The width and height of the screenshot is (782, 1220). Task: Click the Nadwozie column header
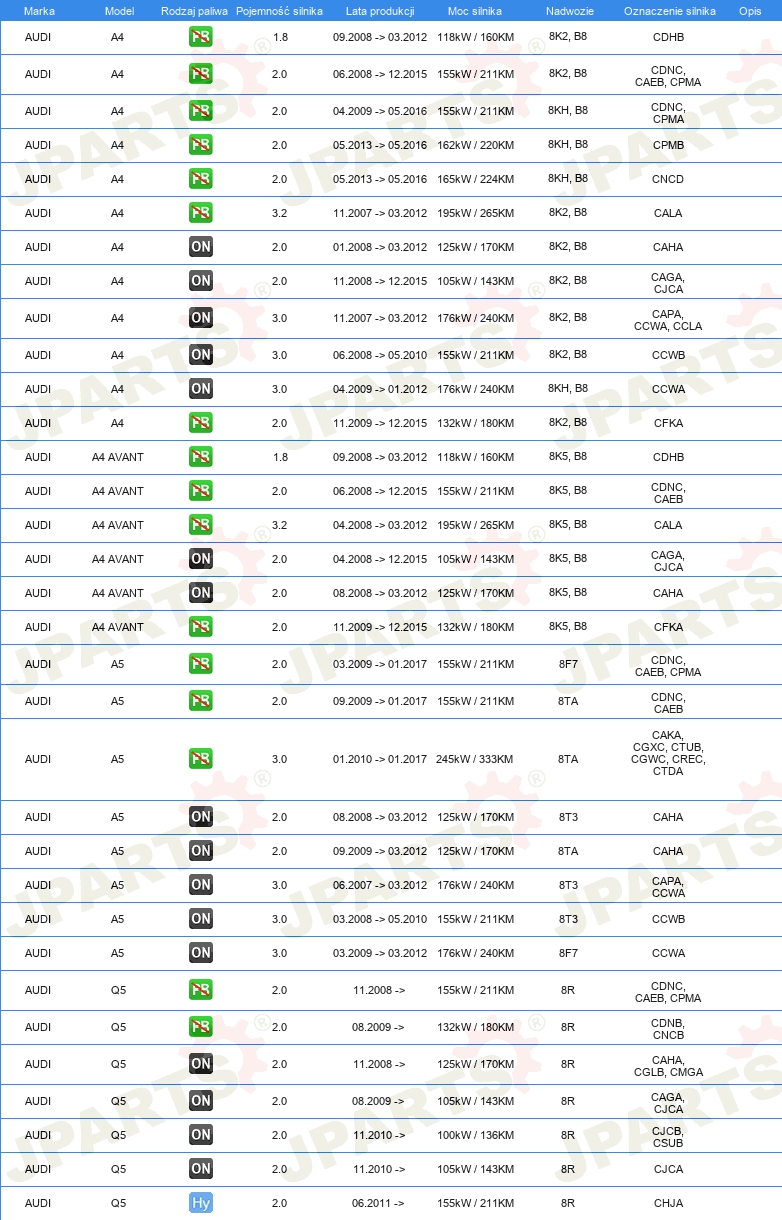pyautogui.click(x=568, y=10)
